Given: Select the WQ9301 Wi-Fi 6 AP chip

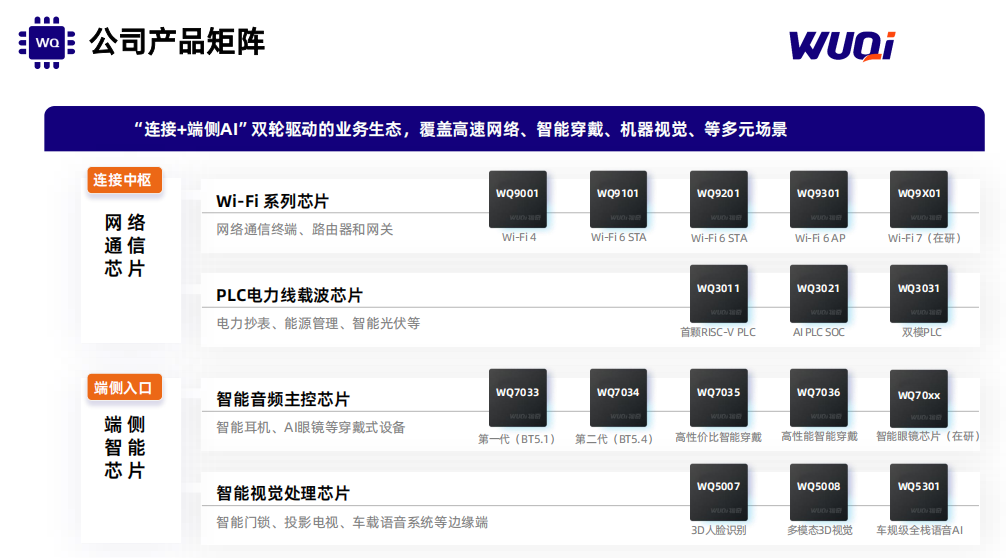Looking at the screenshot, I should point(819,199).
